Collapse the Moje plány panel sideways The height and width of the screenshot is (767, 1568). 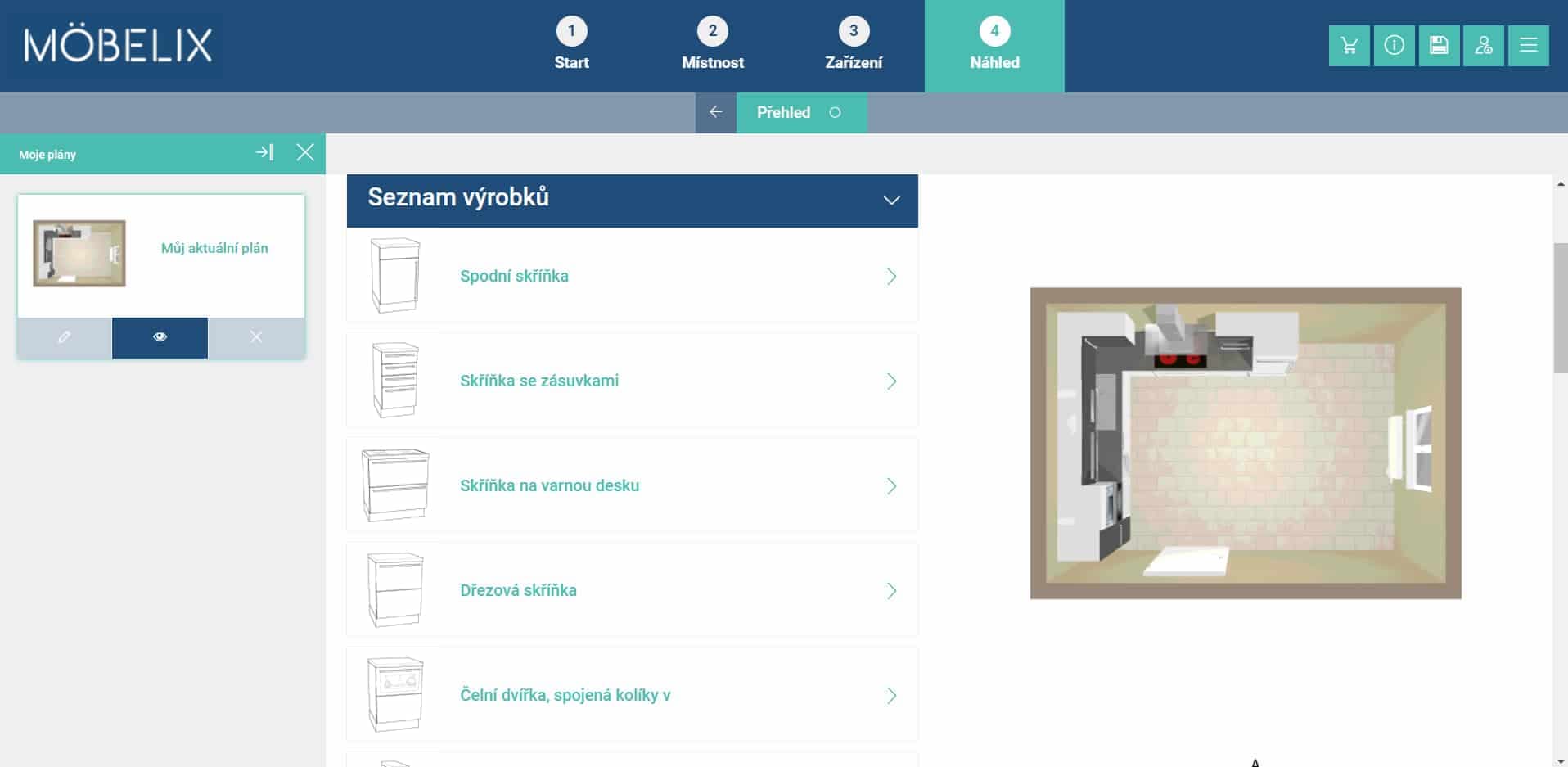coord(264,152)
